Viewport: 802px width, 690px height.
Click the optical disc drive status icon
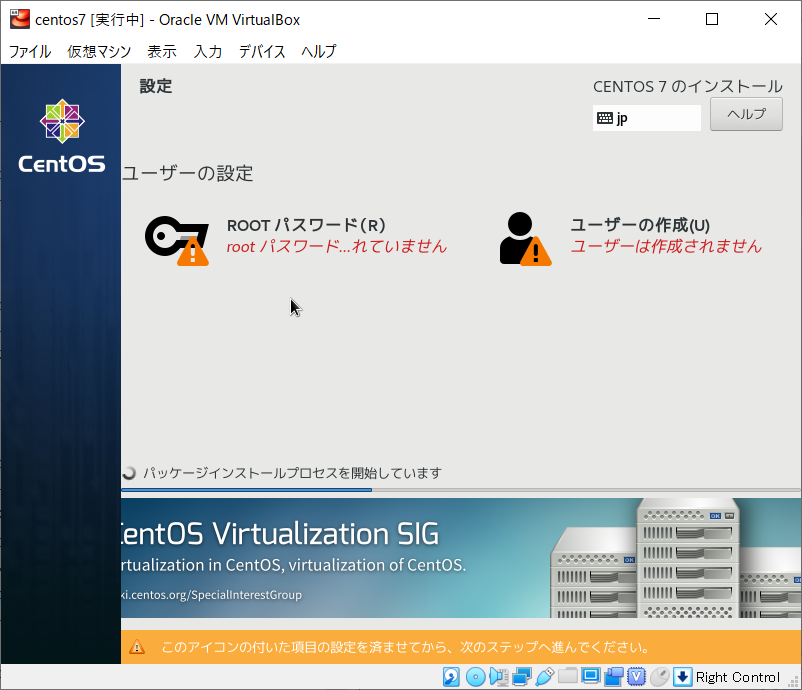tap(475, 677)
